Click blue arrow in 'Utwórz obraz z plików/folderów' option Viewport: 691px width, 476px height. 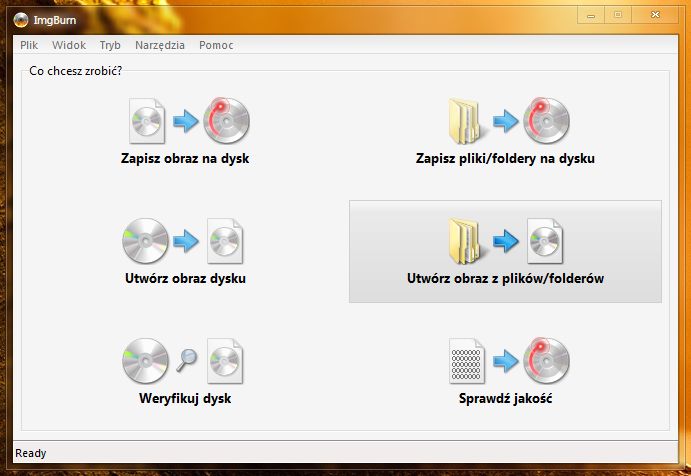tap(505, 241)
